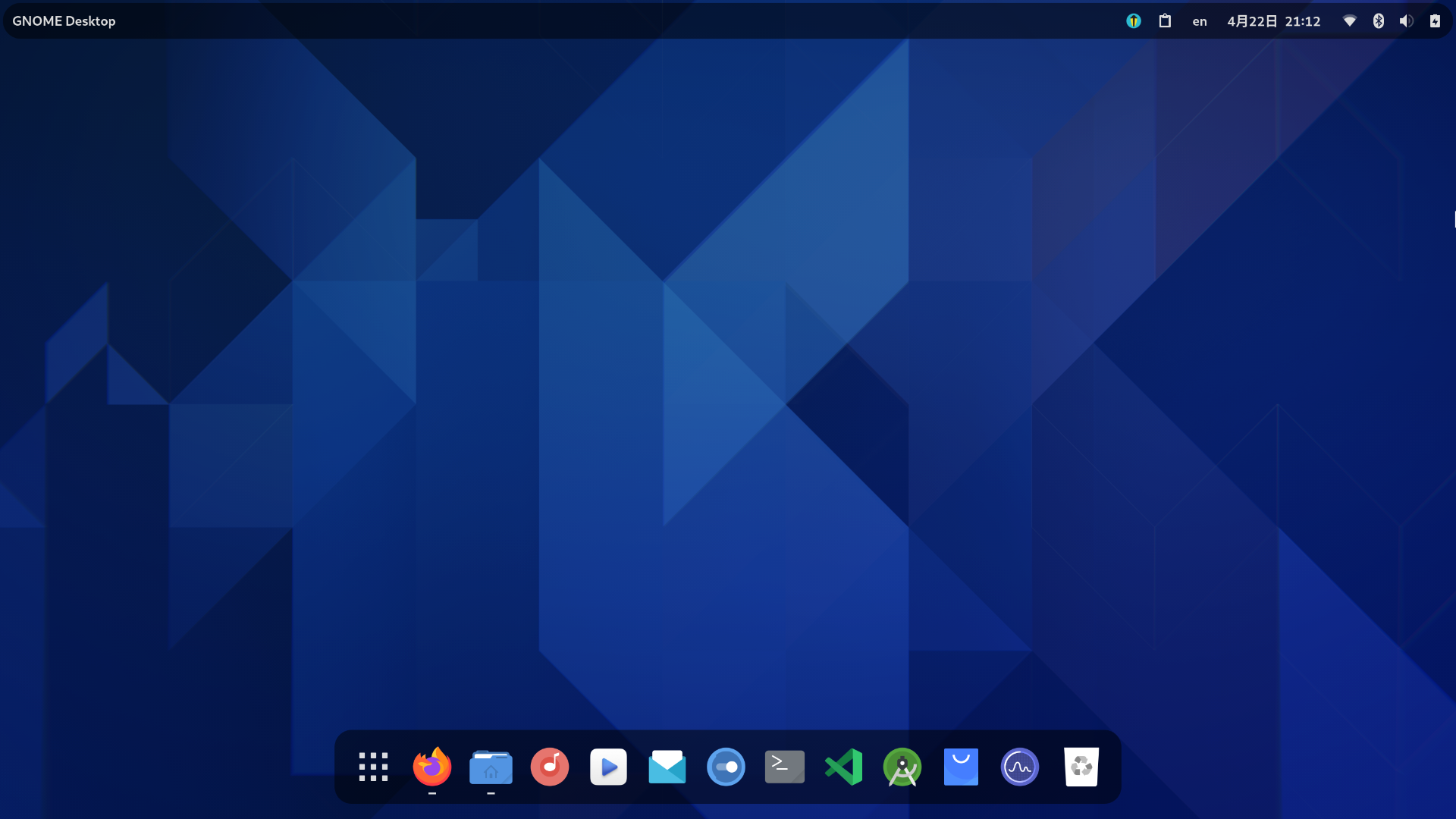Screen dimensions: 1456x819
Task: Open a Terminal window
Action: 784,767
